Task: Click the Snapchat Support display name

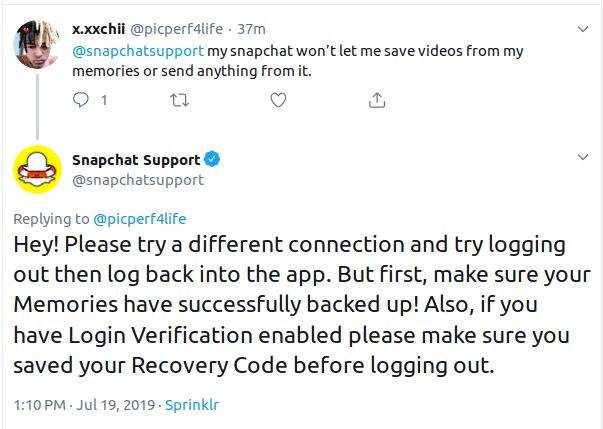Action: 136,160
